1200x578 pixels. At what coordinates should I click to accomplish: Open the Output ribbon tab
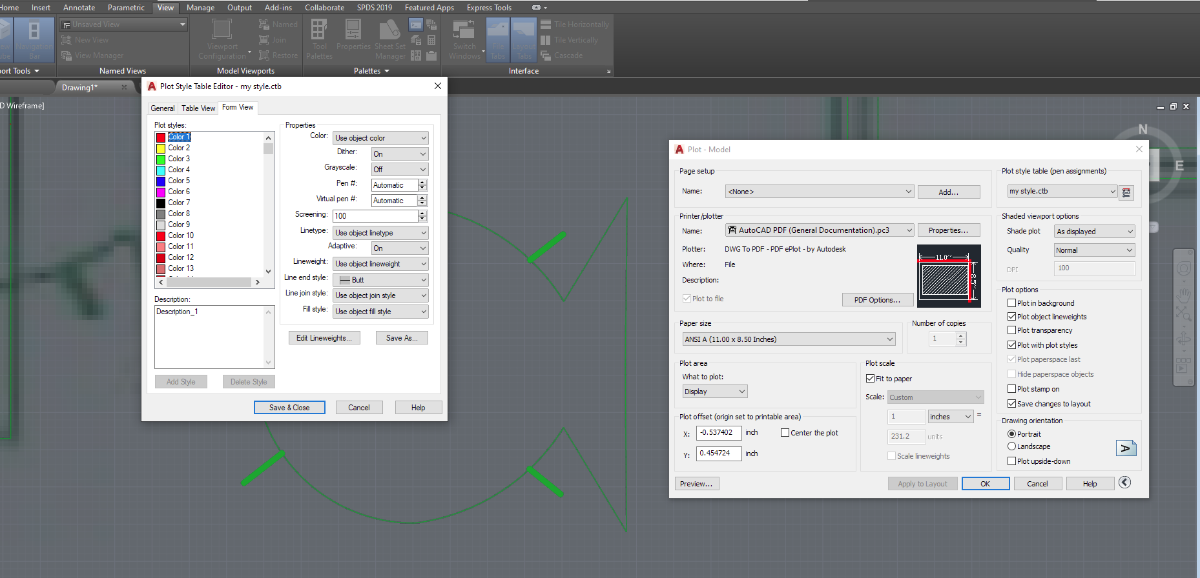coord(239,7)
